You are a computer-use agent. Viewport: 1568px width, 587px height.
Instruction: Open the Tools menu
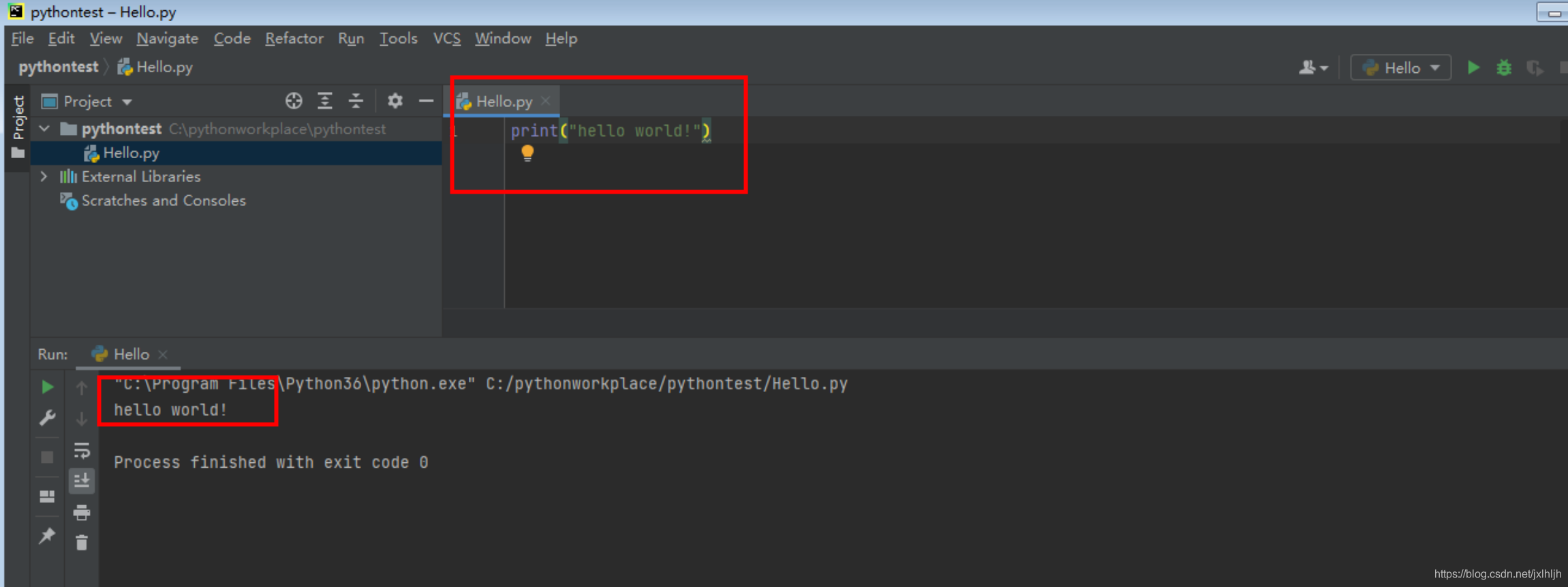(x=398, y=38)
